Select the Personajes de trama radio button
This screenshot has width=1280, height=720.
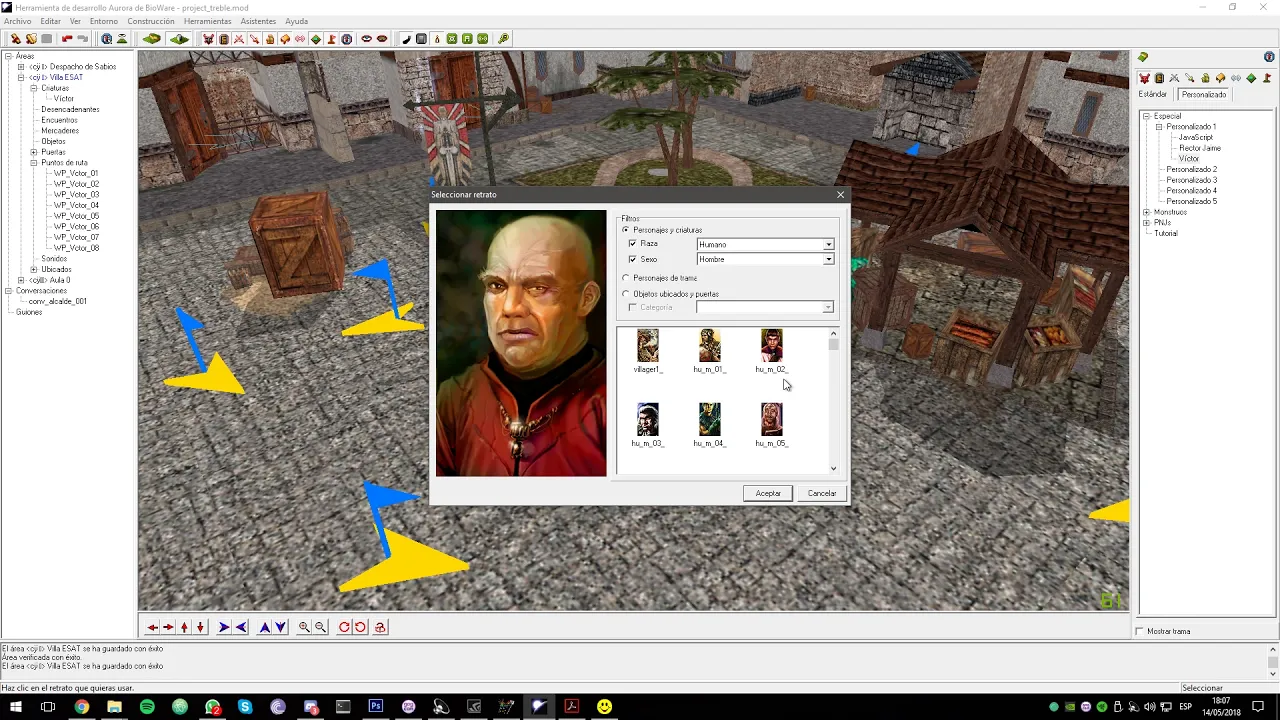coord(626,278)
